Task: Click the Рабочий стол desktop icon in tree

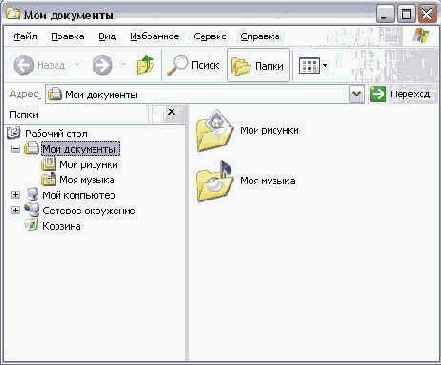Action: tap(14, 132)
